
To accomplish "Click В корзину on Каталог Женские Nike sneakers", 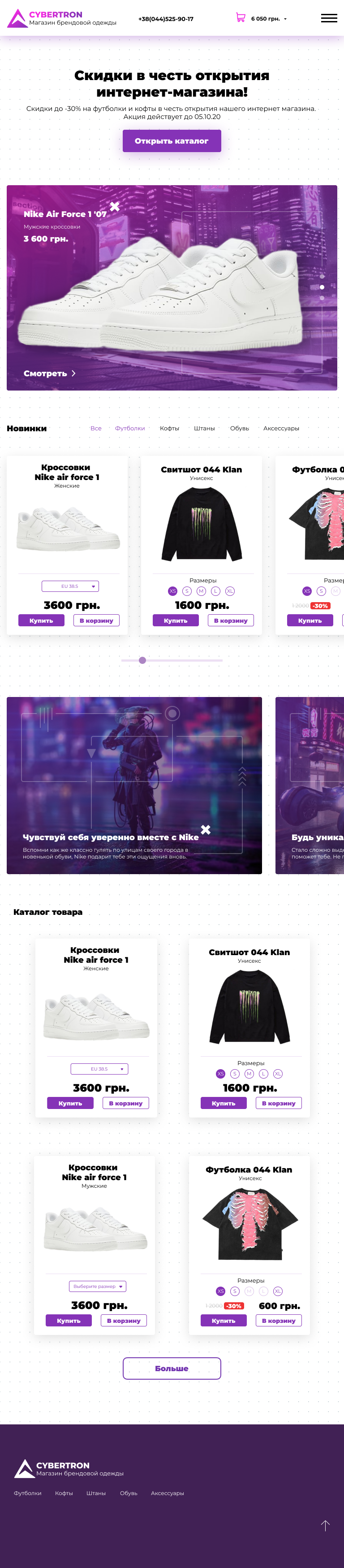I will point(126,1103).
